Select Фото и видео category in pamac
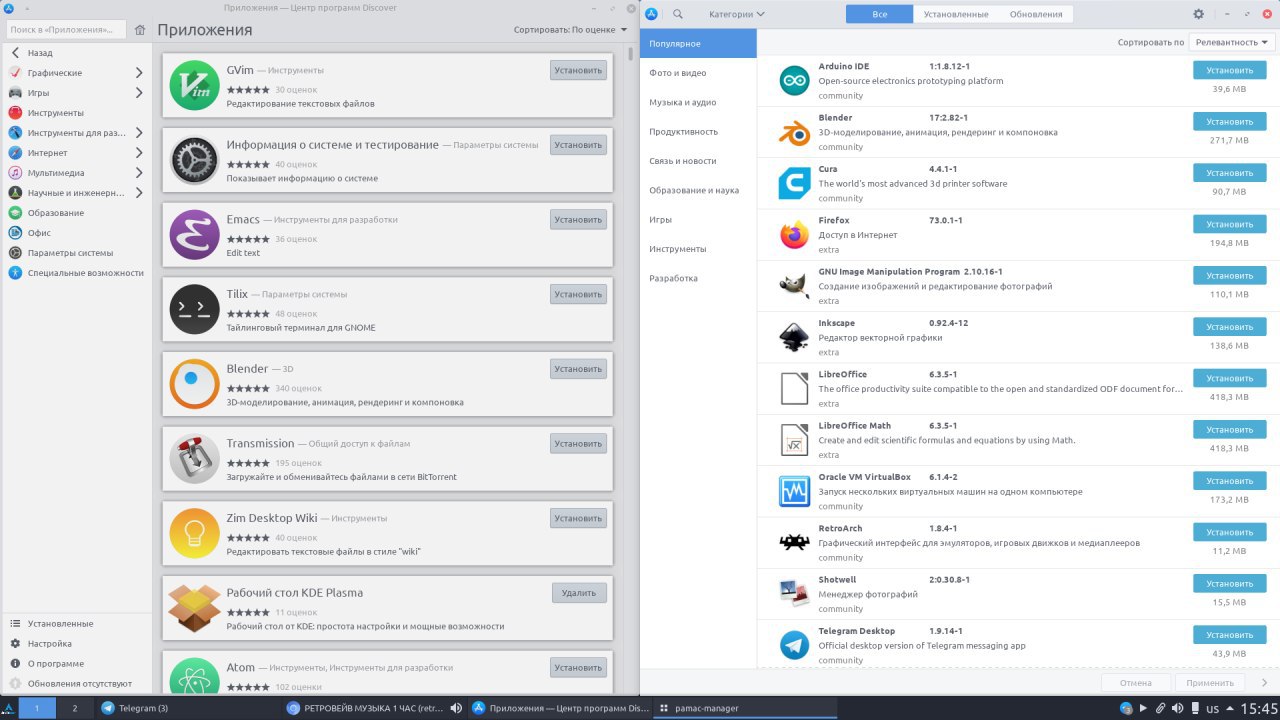 (x=698, y=73)
